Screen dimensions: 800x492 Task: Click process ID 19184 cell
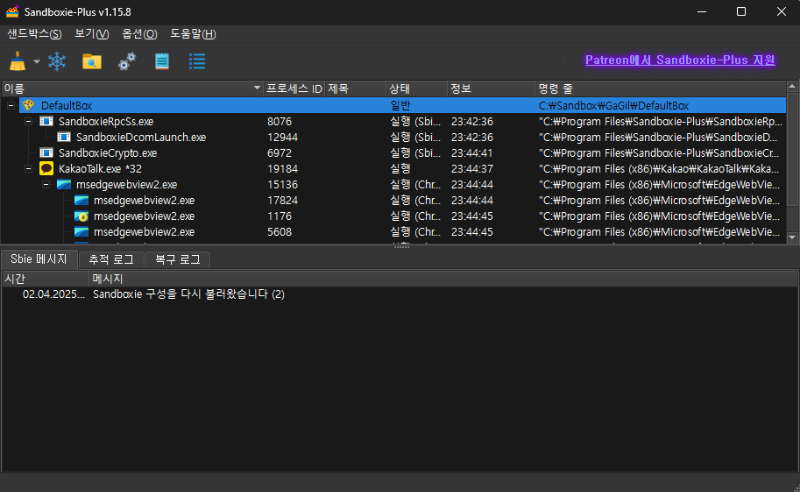point(283,169)
